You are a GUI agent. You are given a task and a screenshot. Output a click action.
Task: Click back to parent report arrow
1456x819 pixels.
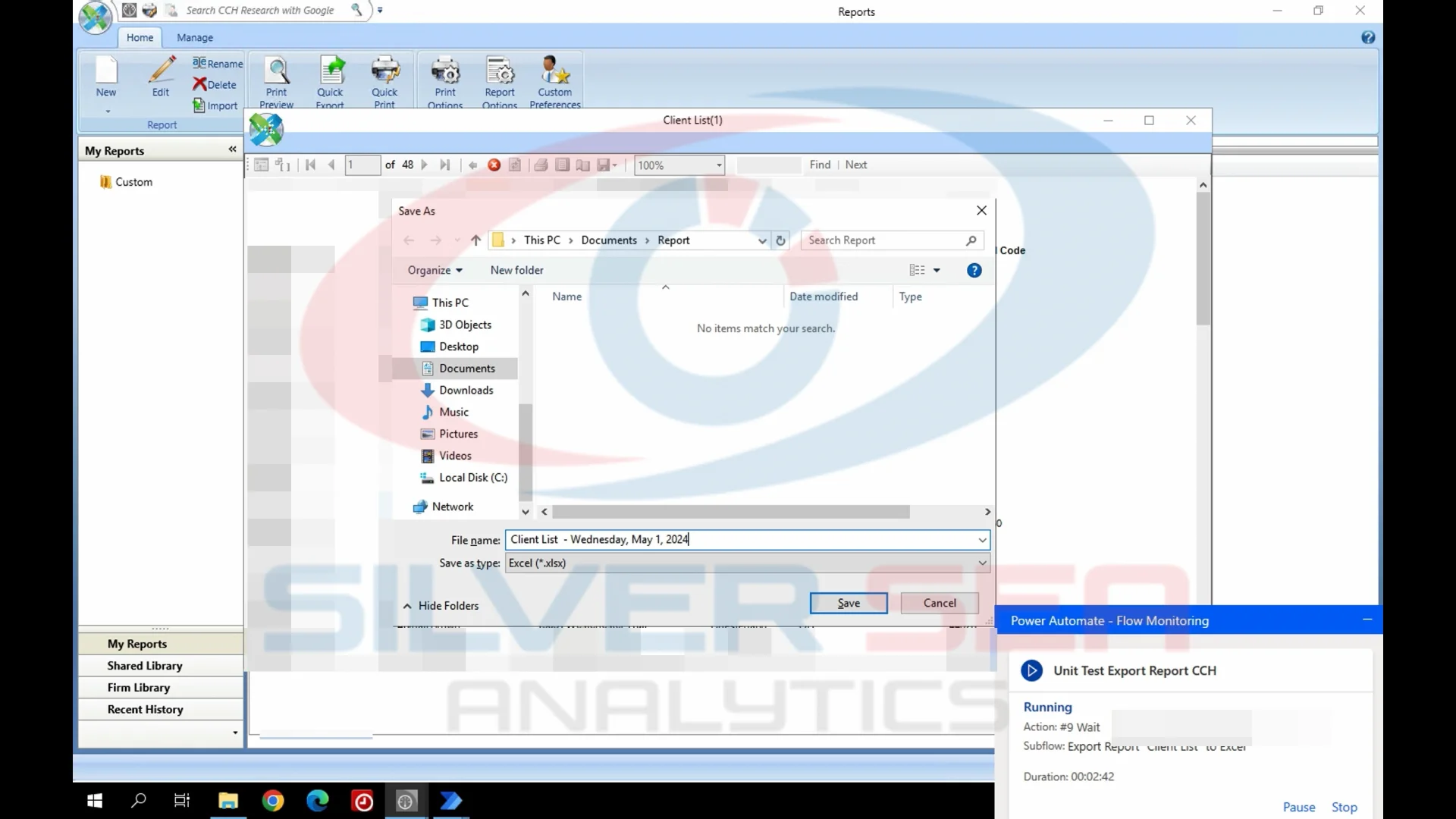pyautogui.click(x=473, y=165)
